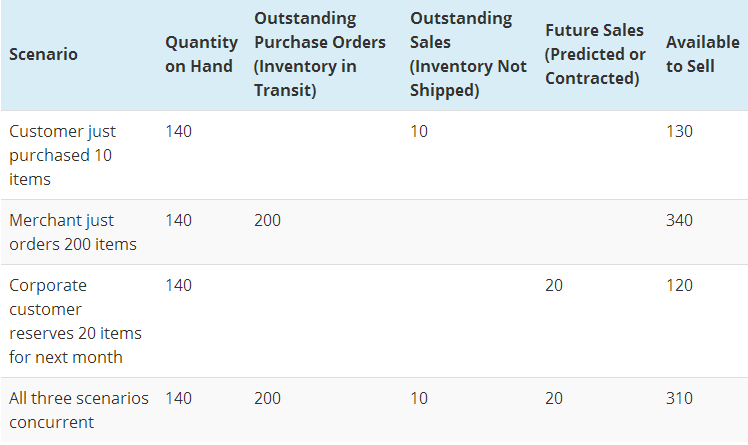Click the Available to Sell value 130
The width and height of the screenshot is (748, 445).
pos(679,131)
